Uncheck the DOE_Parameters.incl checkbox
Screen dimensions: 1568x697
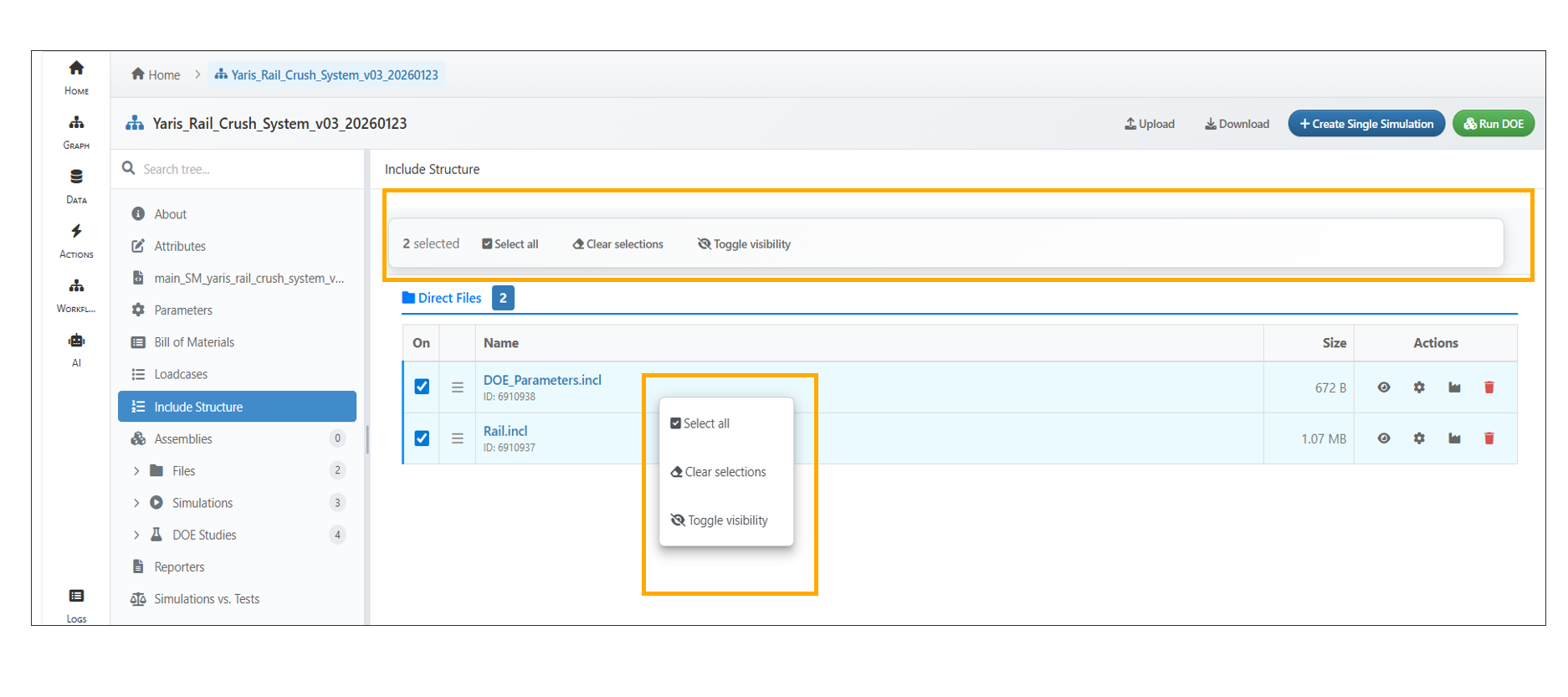(x=422, y=387)
